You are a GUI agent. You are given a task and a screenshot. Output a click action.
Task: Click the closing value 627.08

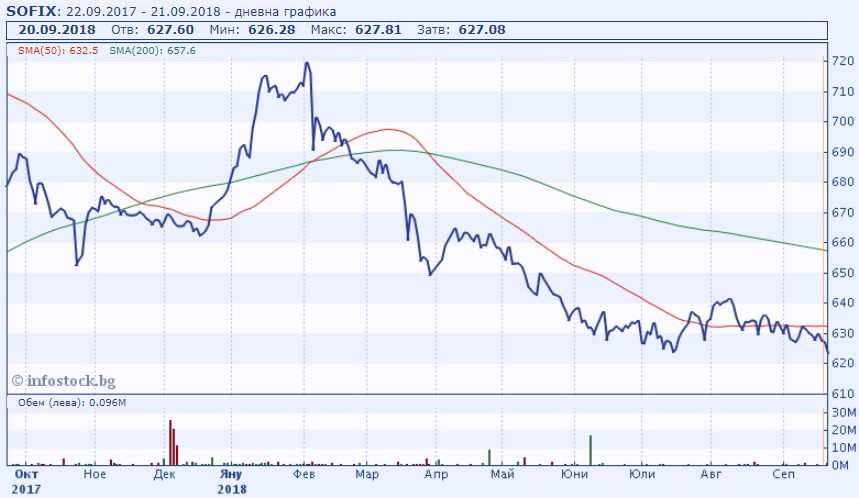click(482, 30)
